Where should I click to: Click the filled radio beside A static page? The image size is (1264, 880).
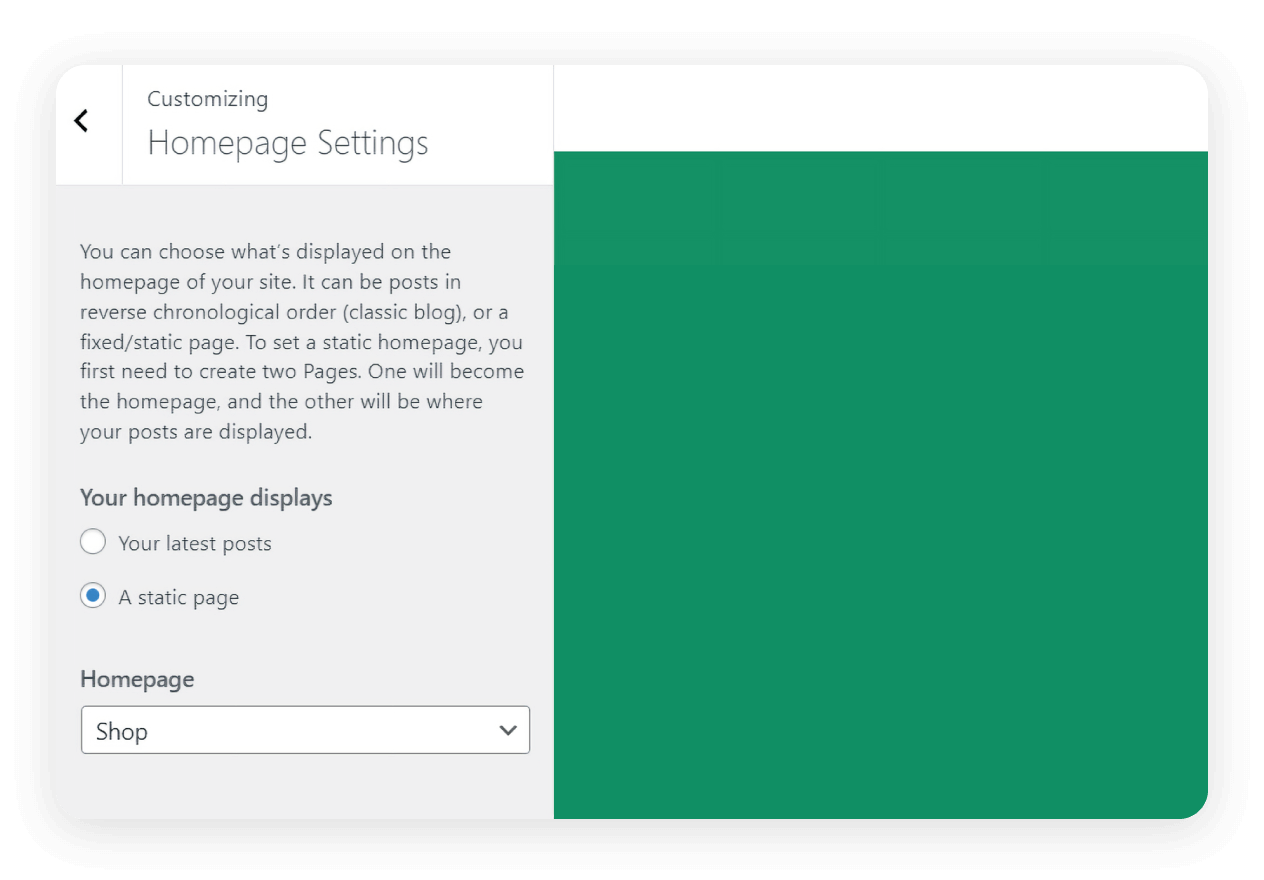click(x=92, y=595)
